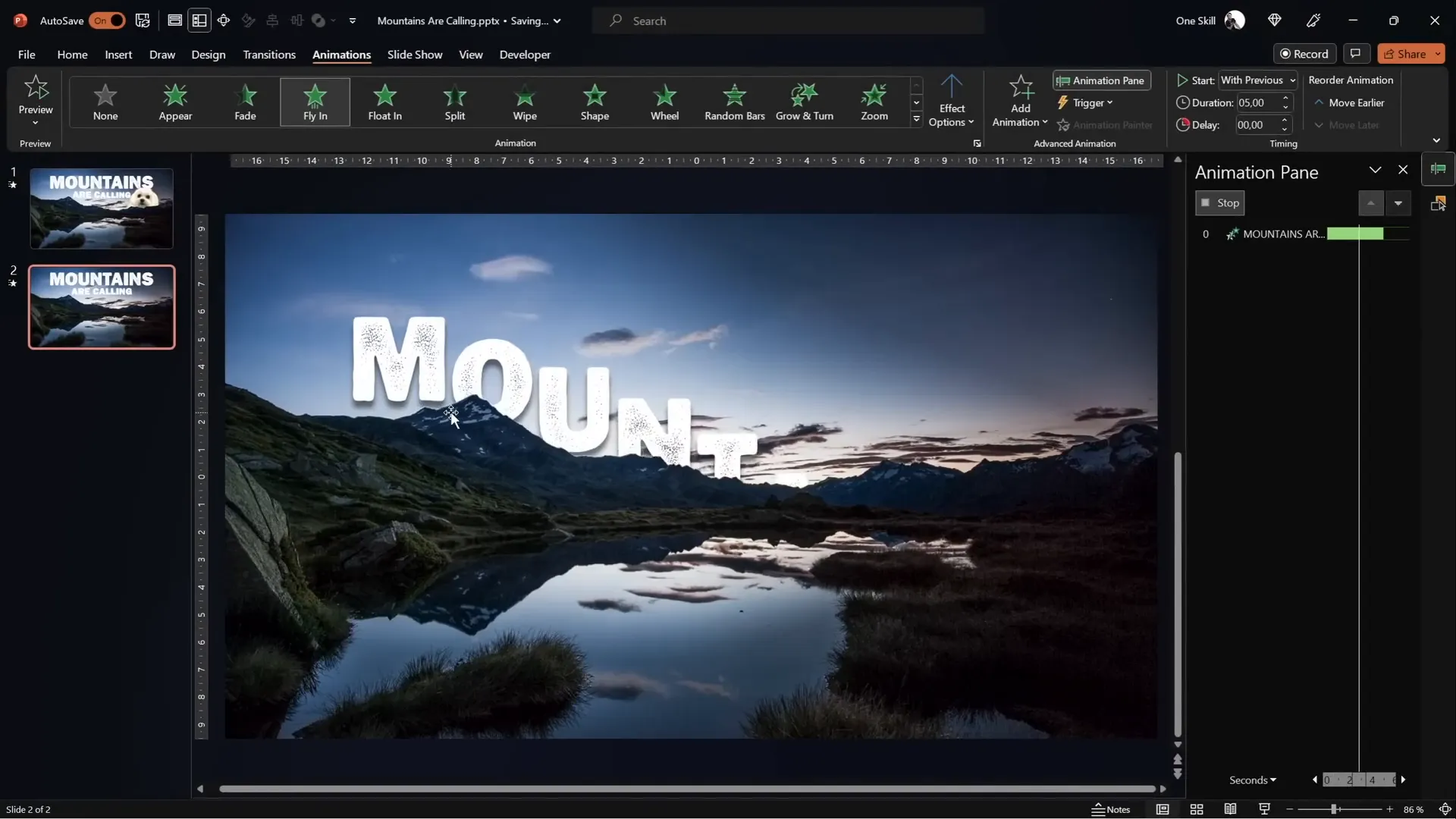The height and width of the screenshot is (819, 1456).
Task: Click the zoom slider handle
Action: [x=1334, y=810]
